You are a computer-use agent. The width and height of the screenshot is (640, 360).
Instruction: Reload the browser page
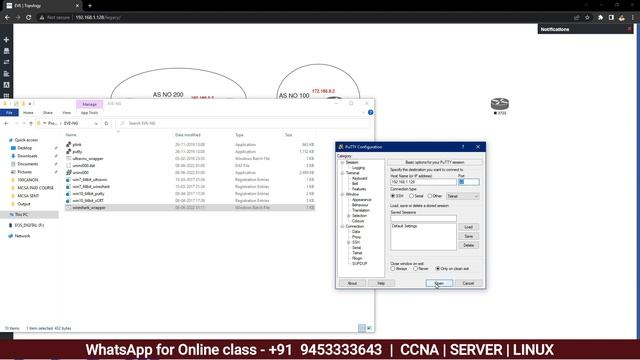pos(29,18)
